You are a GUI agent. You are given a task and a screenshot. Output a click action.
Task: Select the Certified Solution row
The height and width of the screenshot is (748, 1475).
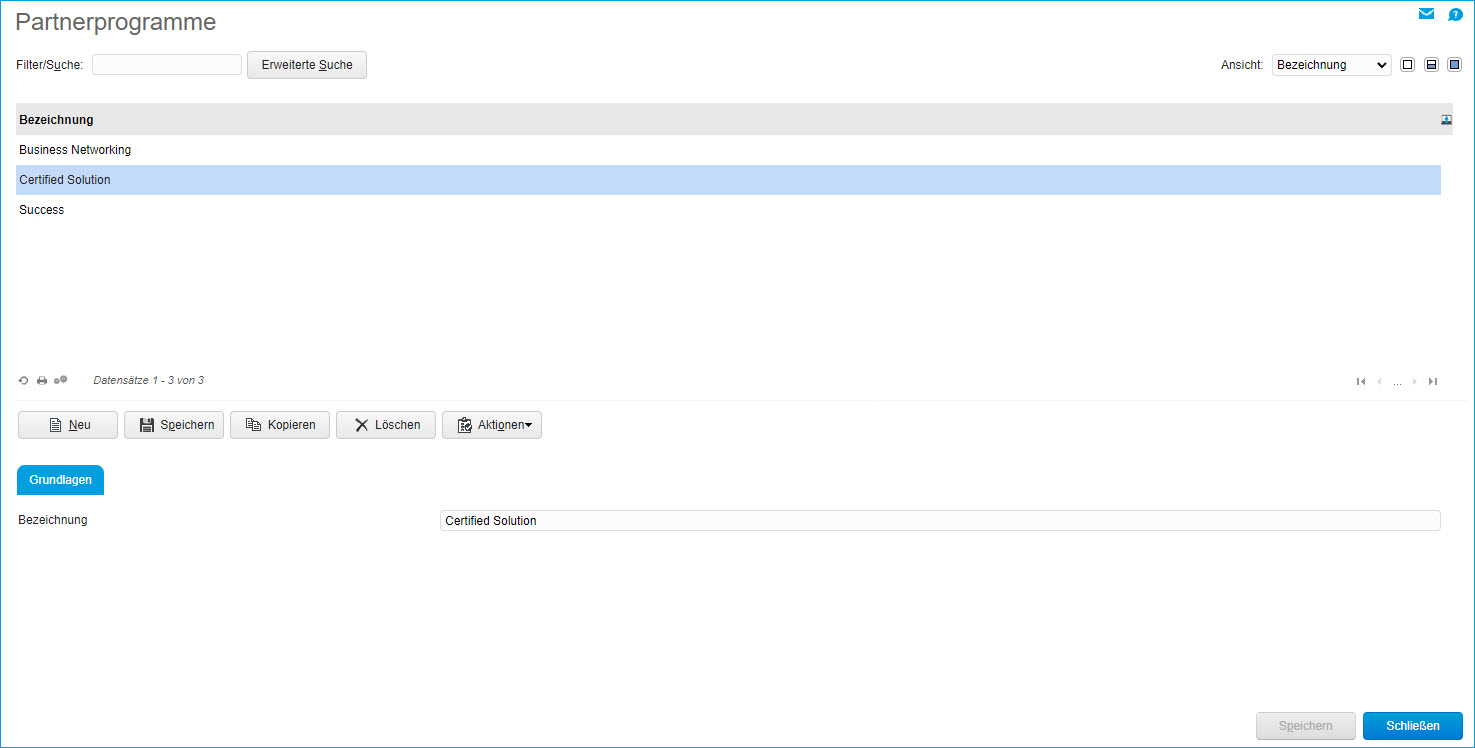728,180
